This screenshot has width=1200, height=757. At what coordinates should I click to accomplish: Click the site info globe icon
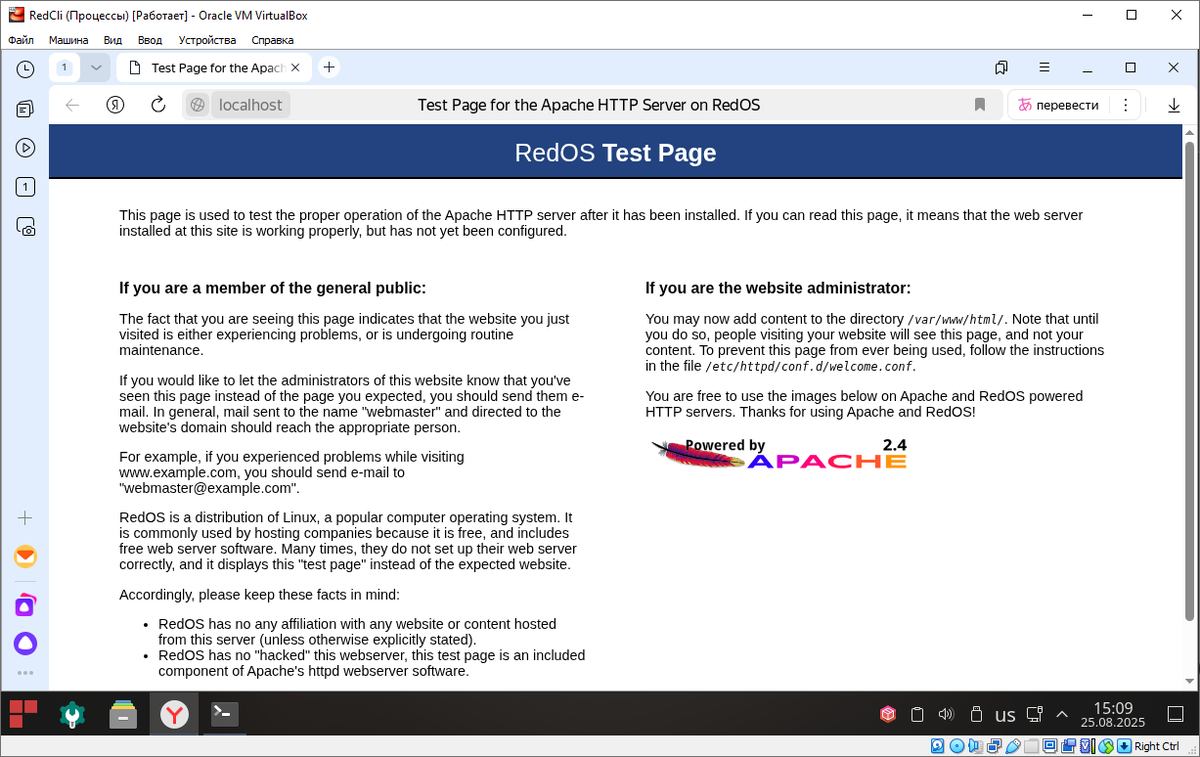[x=198, y=105]
